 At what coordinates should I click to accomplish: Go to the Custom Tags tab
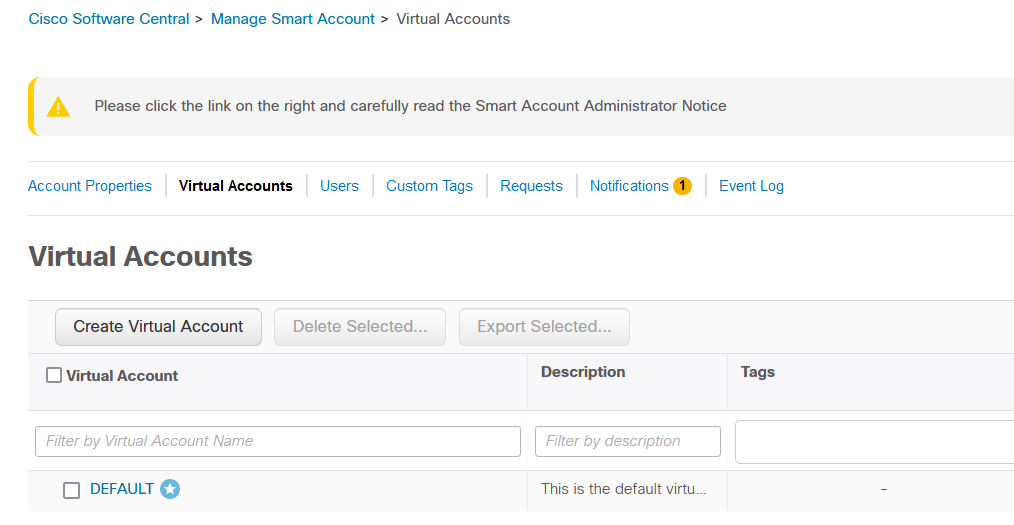[429, 186]
